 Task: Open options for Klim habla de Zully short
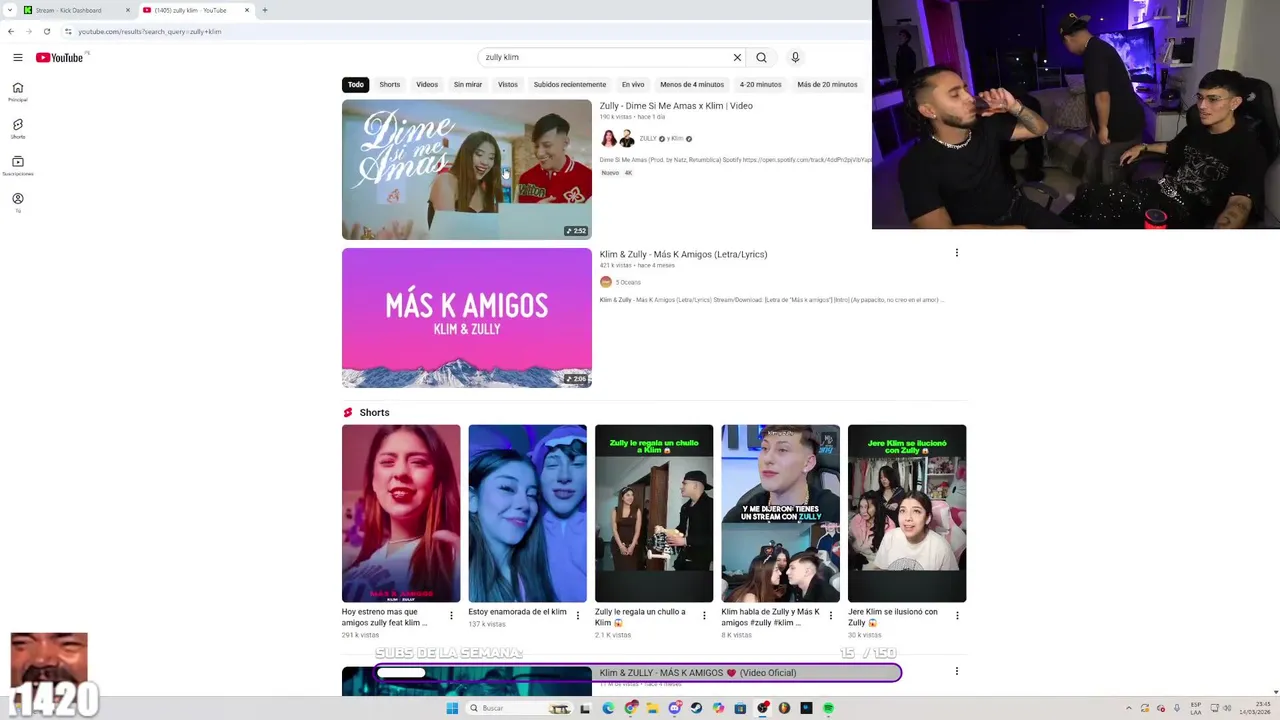[830, 616]
